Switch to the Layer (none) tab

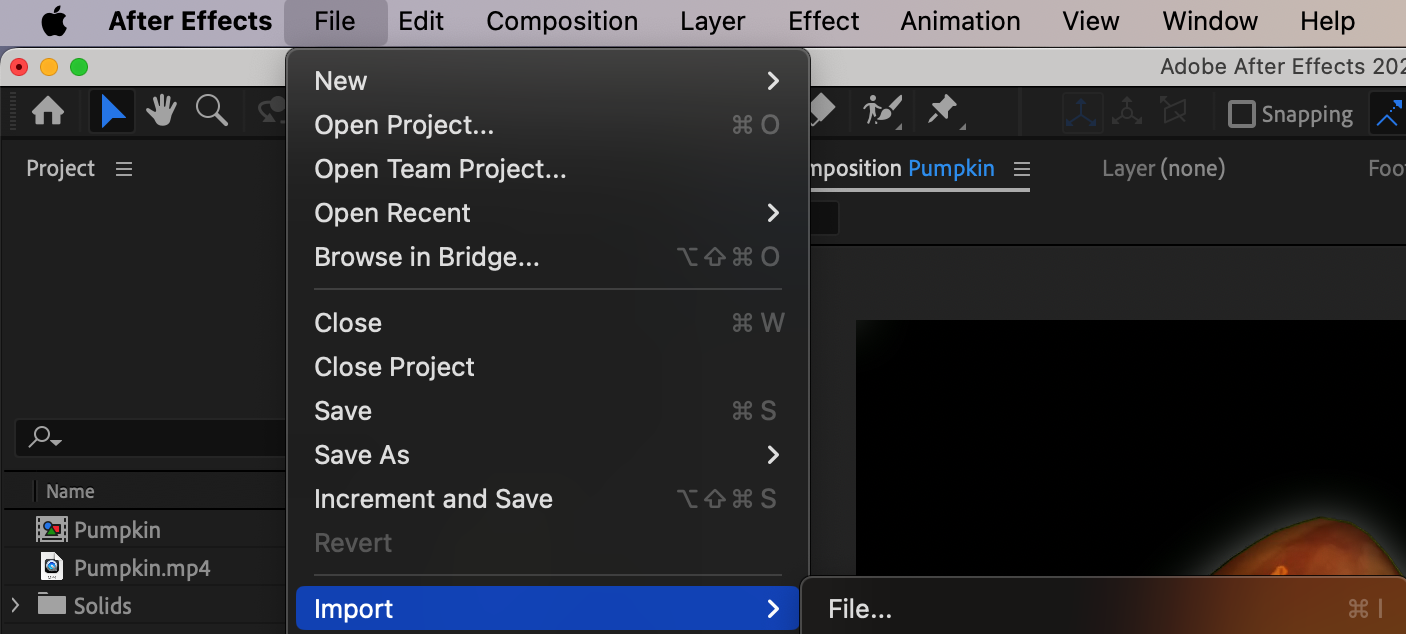point(1163,169)
